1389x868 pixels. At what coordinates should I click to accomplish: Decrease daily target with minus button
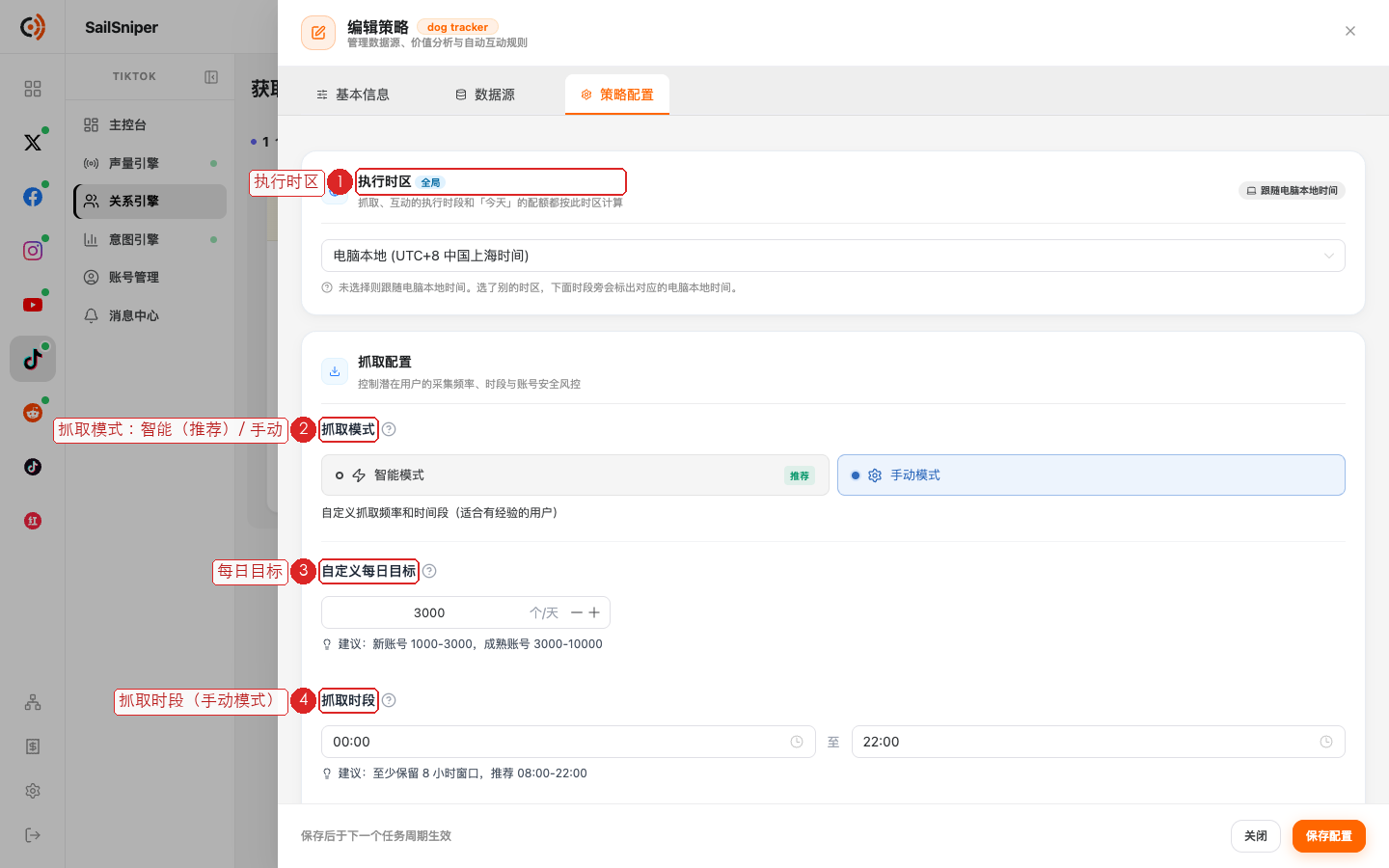[x=577, y=612]
